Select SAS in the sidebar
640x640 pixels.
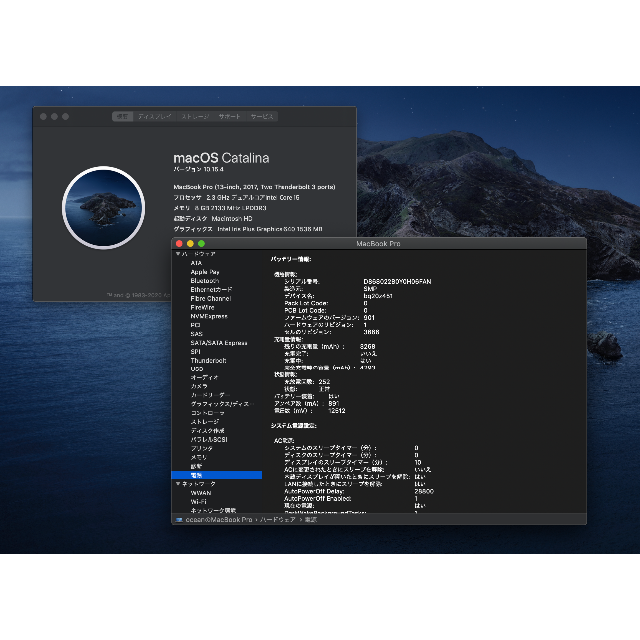tap(196, 334)
